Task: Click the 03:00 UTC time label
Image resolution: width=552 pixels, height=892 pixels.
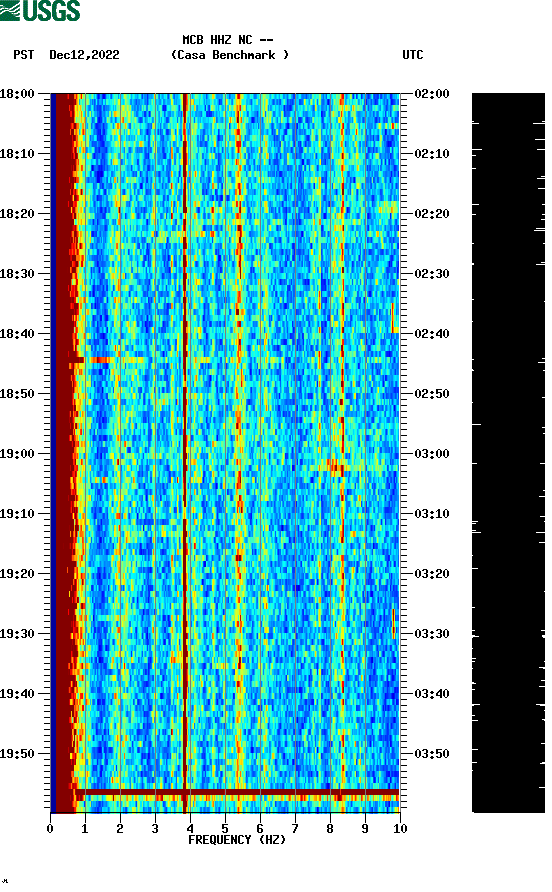Action: [432, 454]
